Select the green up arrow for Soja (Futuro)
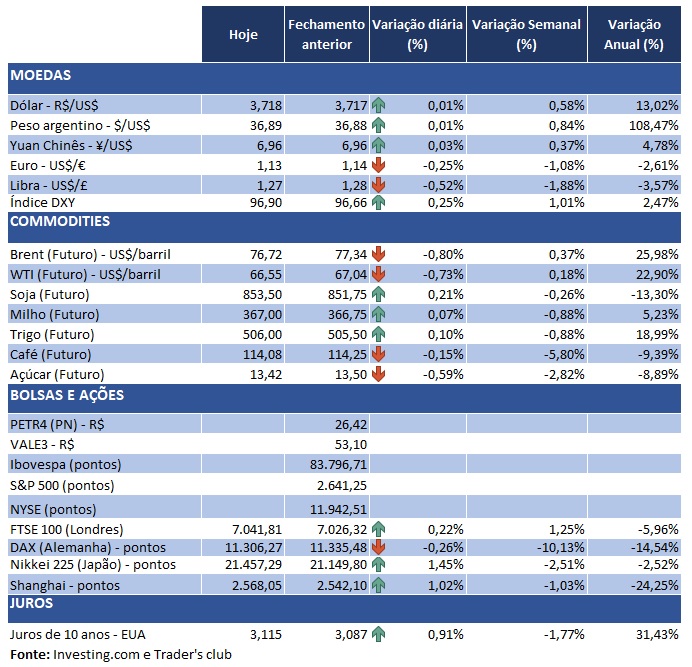 click(378, 295)
